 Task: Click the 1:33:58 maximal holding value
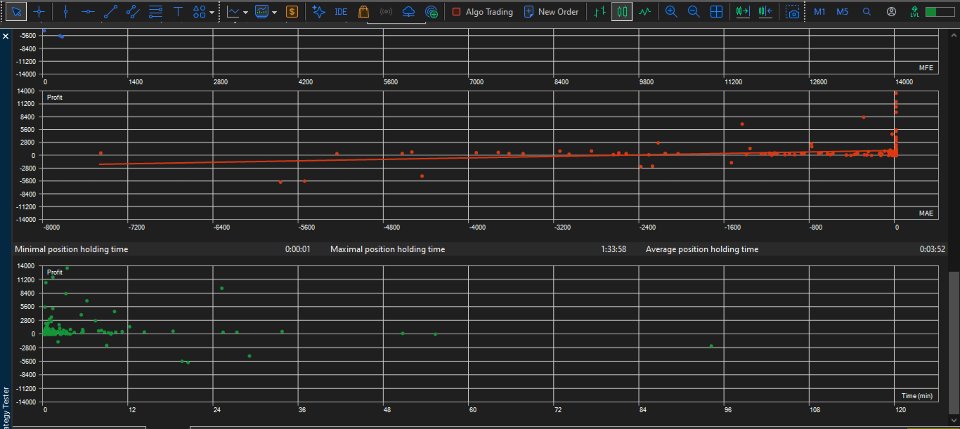click(x=613, y=250)
